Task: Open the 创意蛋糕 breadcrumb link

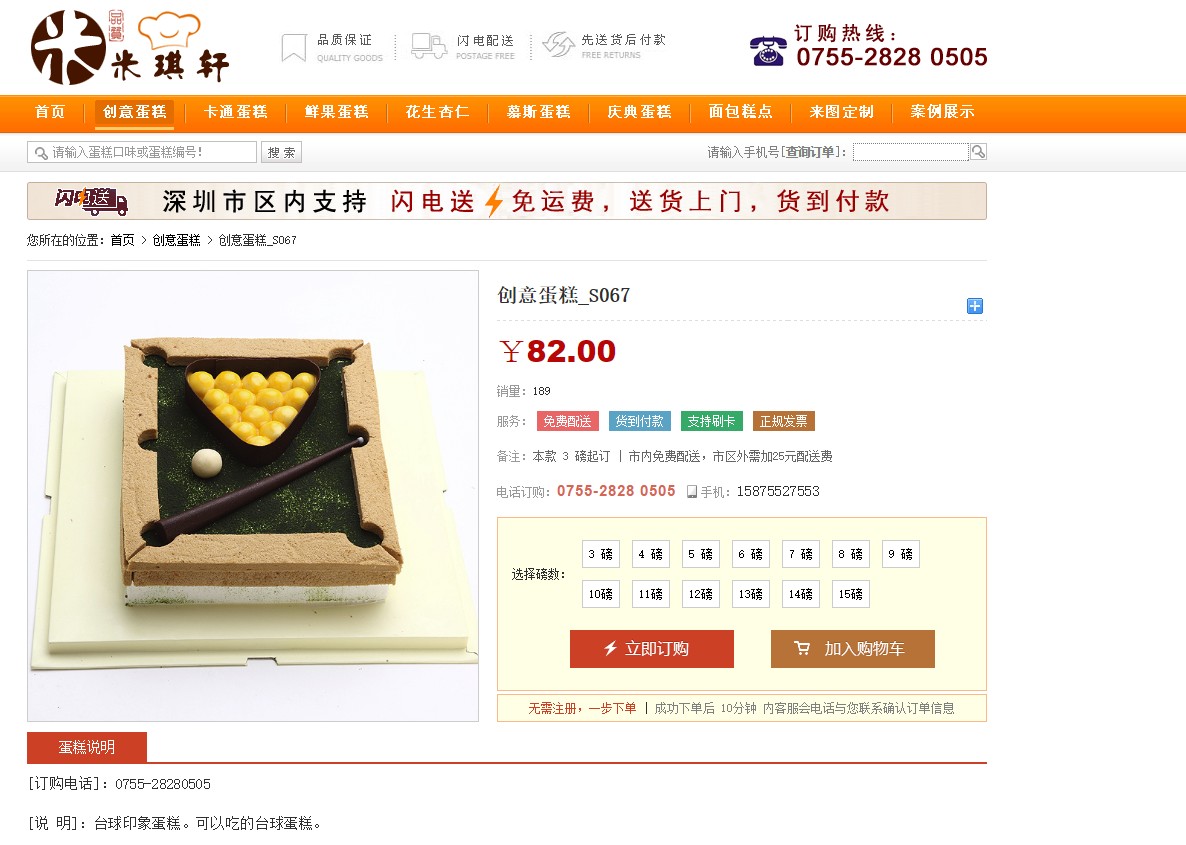Action: coord(176,240)
